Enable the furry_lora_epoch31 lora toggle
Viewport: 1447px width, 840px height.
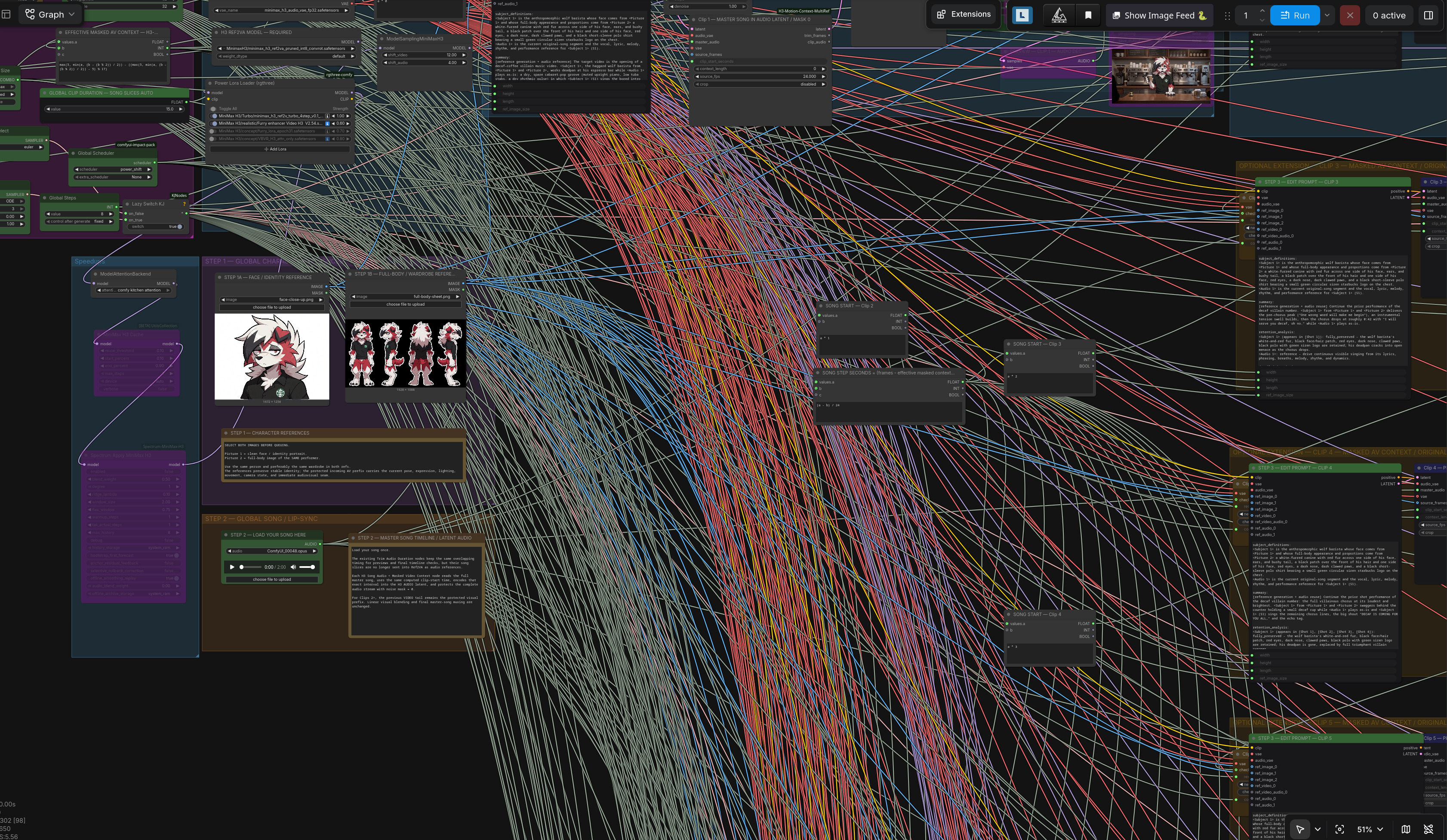coord(213,131)
